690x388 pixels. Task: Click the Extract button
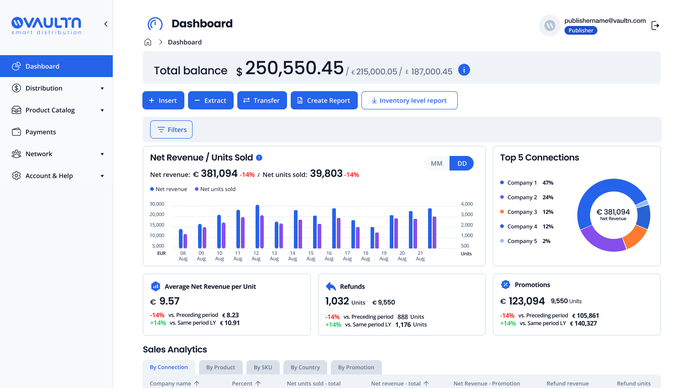[x=210, y=100]
